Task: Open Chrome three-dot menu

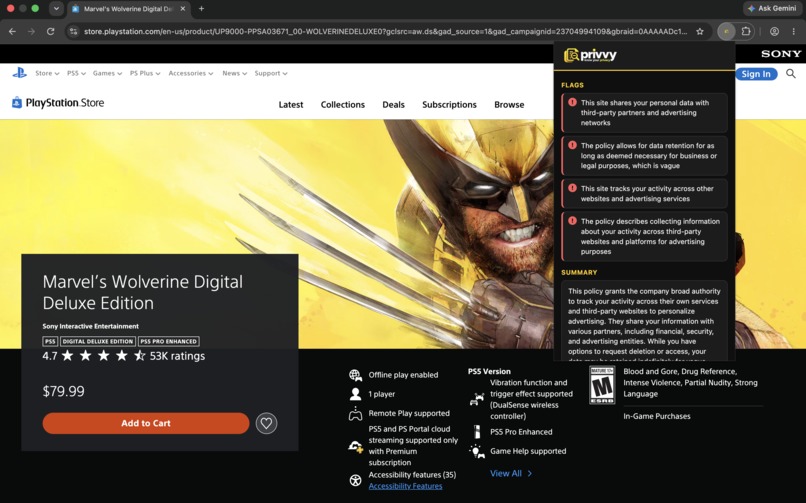Action: click(794, 31)
